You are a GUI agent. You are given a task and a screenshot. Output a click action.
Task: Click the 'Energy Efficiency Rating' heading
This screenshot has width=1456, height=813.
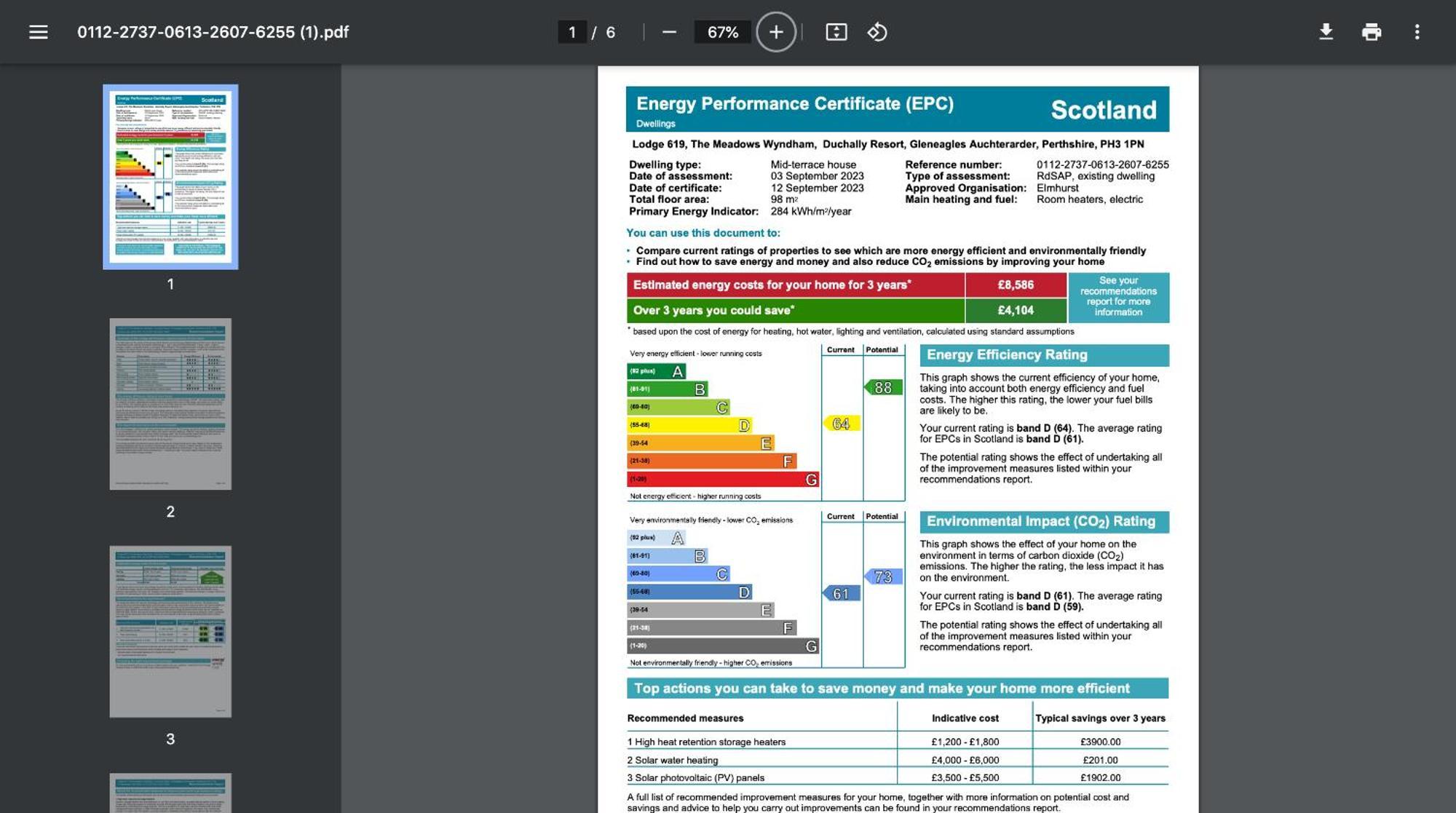(1044, 355)
